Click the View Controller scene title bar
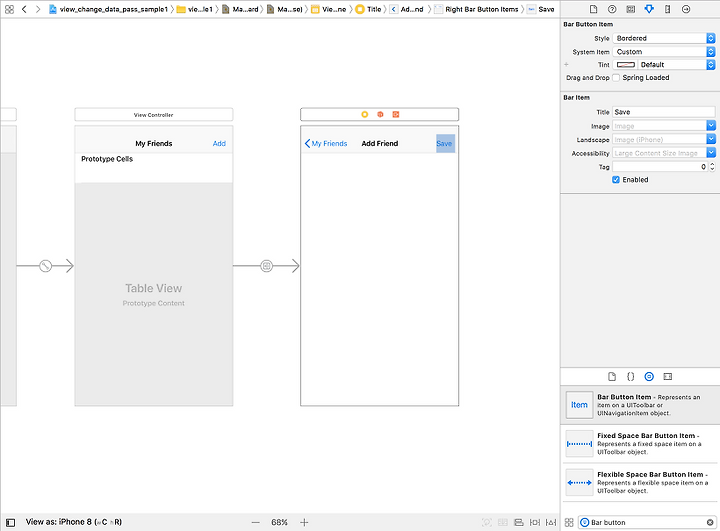 (153, 115)
